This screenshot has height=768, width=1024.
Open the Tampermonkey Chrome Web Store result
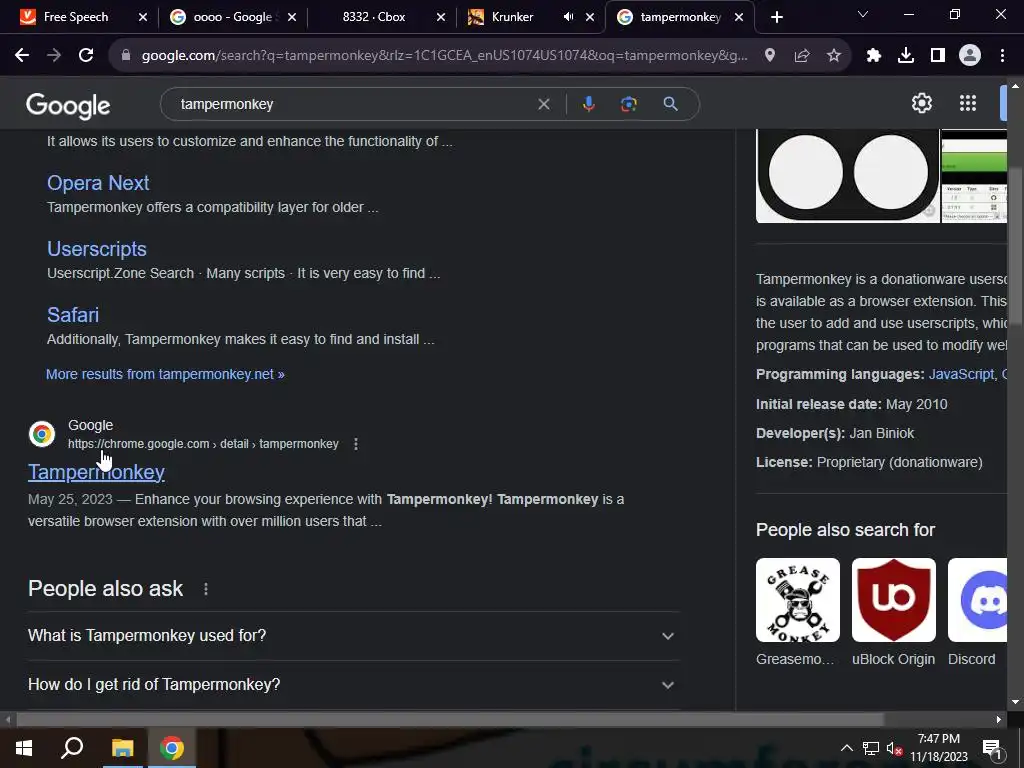pyautogui.click(x=96, y=472)
